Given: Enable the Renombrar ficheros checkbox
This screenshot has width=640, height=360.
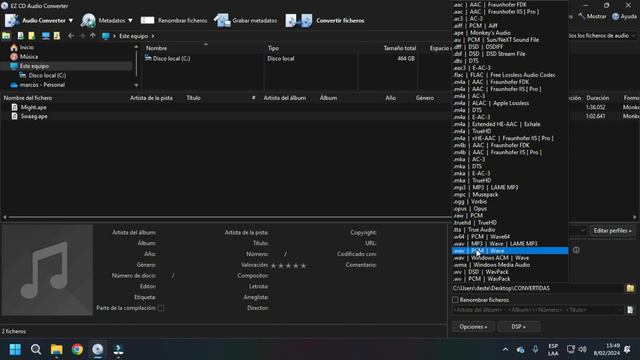Looking at the screenshot, I should click(x=455, y=300).
